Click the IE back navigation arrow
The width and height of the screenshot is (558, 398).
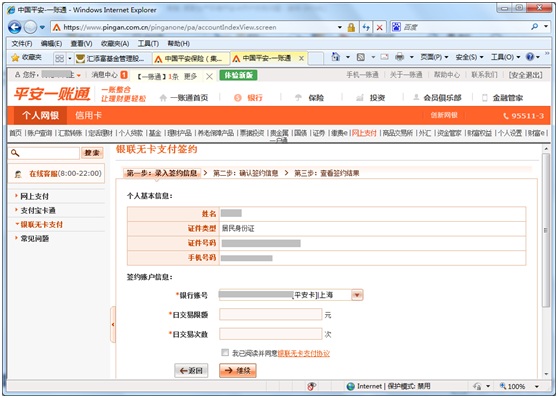click(15, 27)
